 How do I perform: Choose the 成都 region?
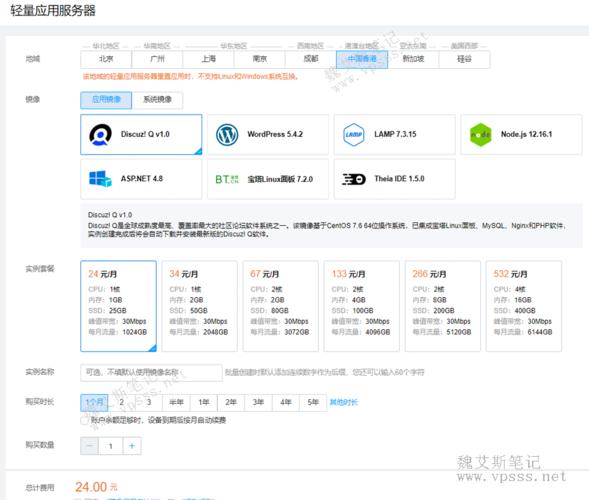click(311, 59)
